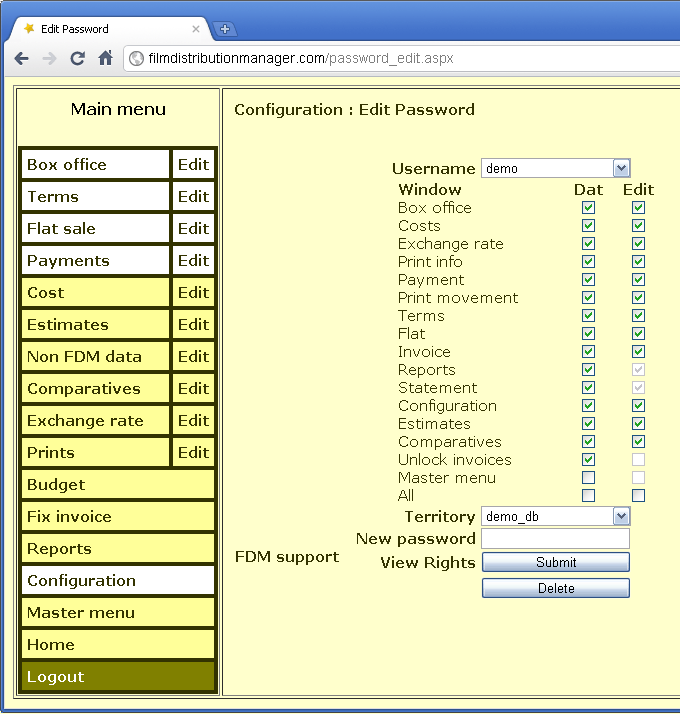Image resolution: width=680 pixels, height=714 pixels.
Task: Uncheck the Costs Edit checkbox
Action: 638,226
